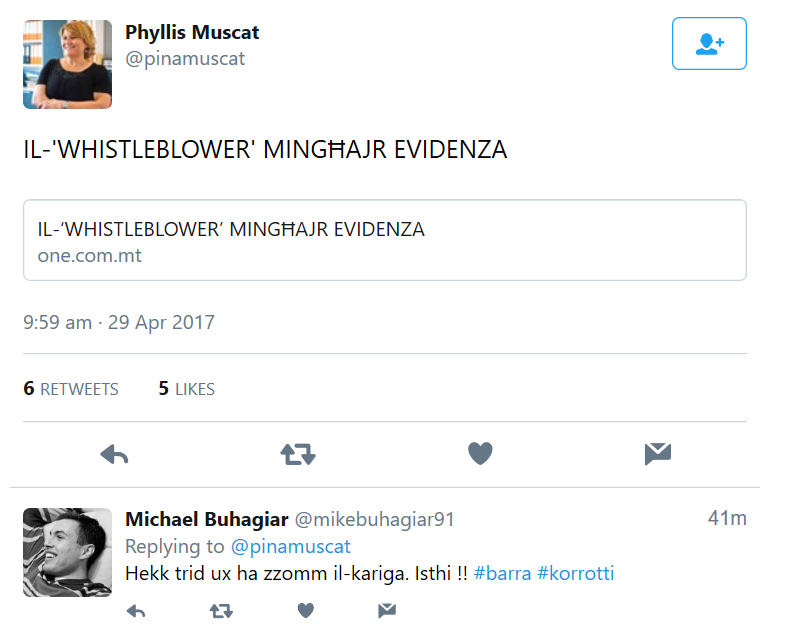
Task: Open Phyllis Muscat's name link
Action: 192,32
